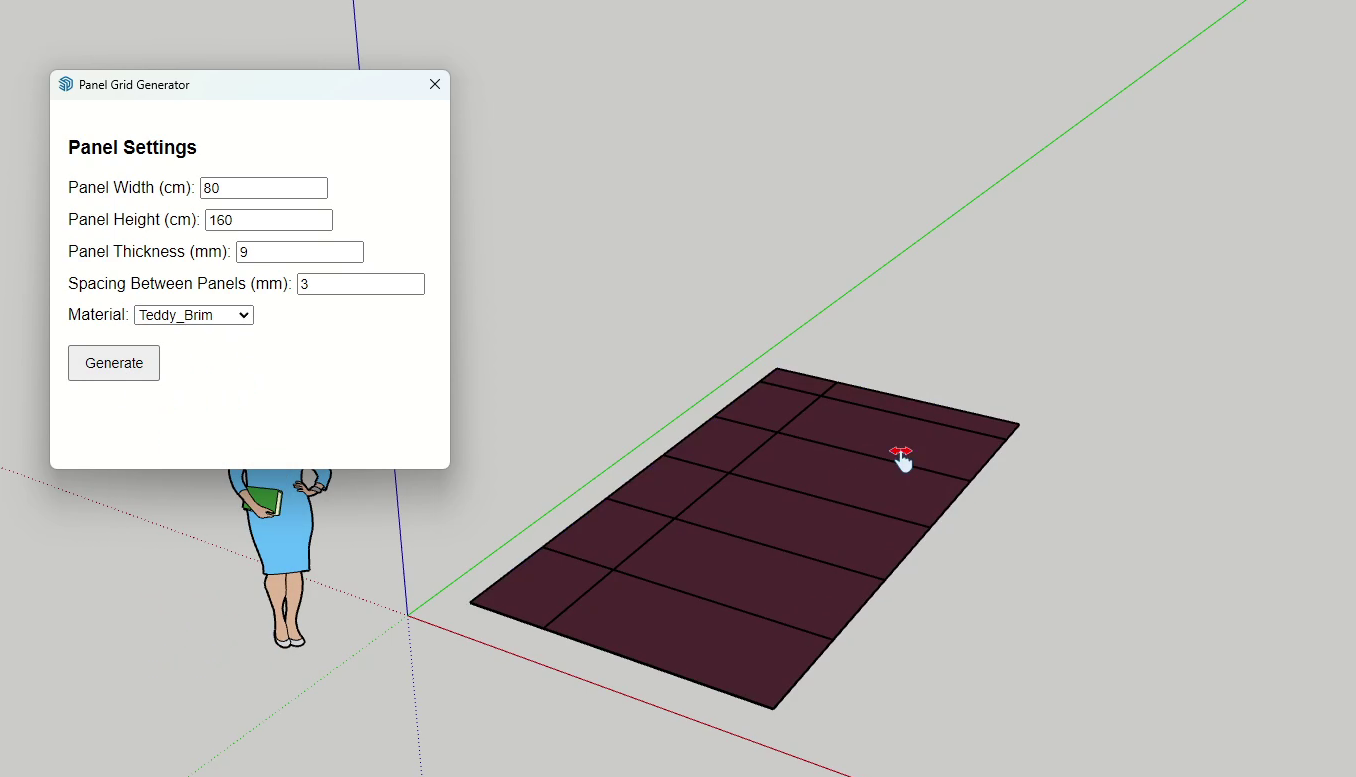Select the woman scale figure's blue dress

pyautogui.click(x=284, y=540)
